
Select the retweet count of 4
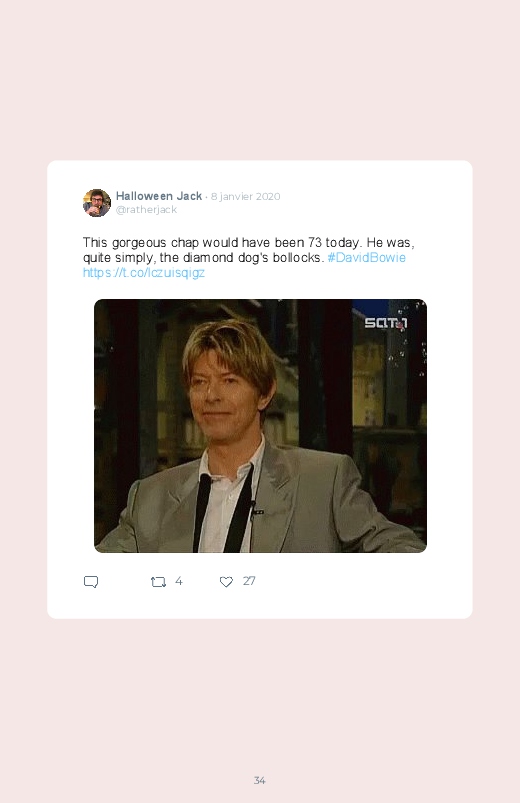(x=178, y=581)
